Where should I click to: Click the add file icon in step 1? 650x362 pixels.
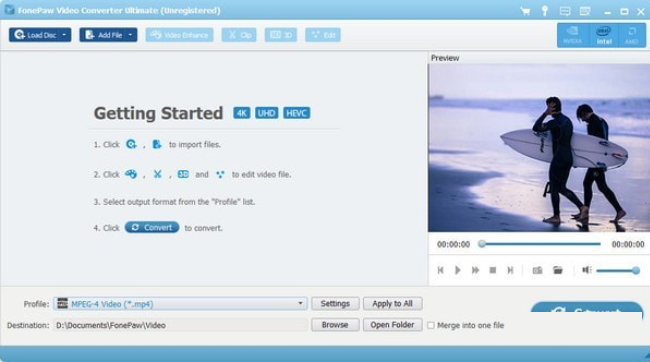tap(157, 144)
